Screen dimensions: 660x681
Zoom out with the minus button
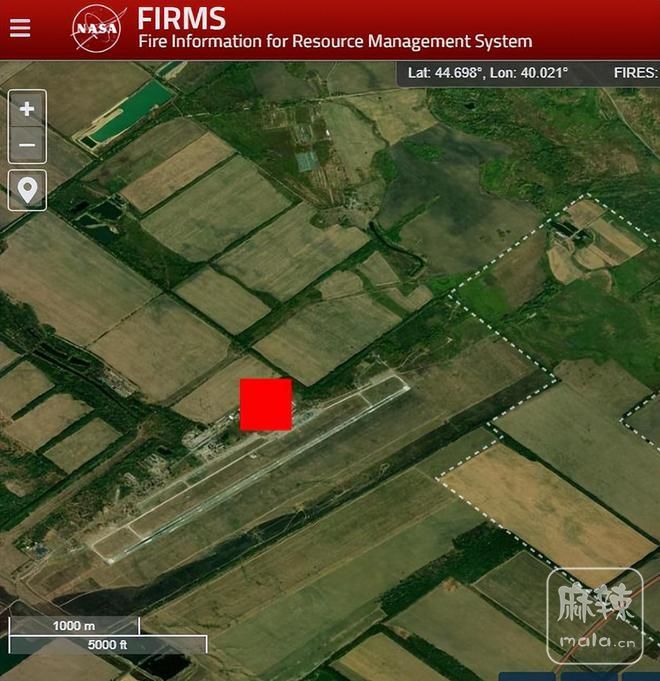coord(27,145)
